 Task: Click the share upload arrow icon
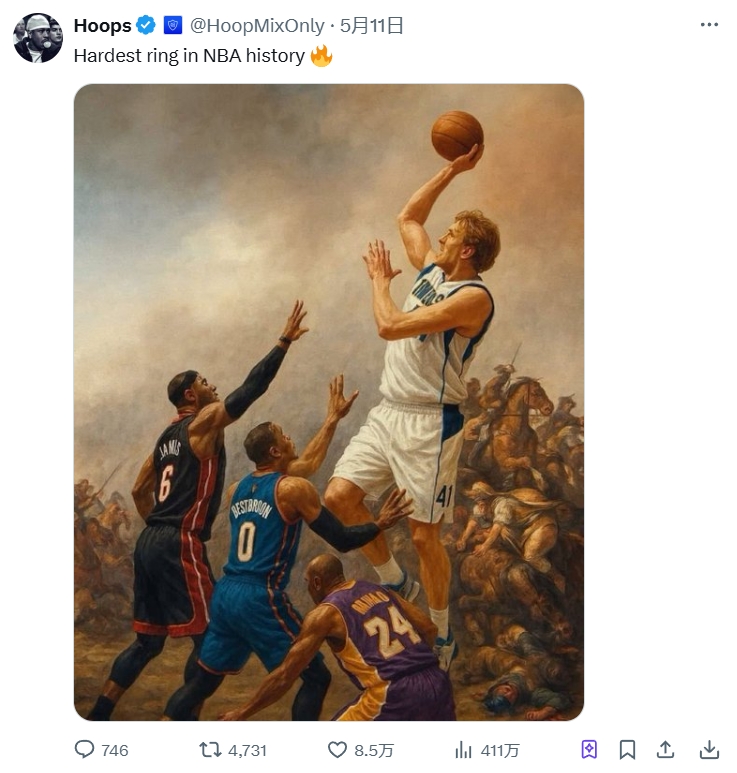coord(665,749)
